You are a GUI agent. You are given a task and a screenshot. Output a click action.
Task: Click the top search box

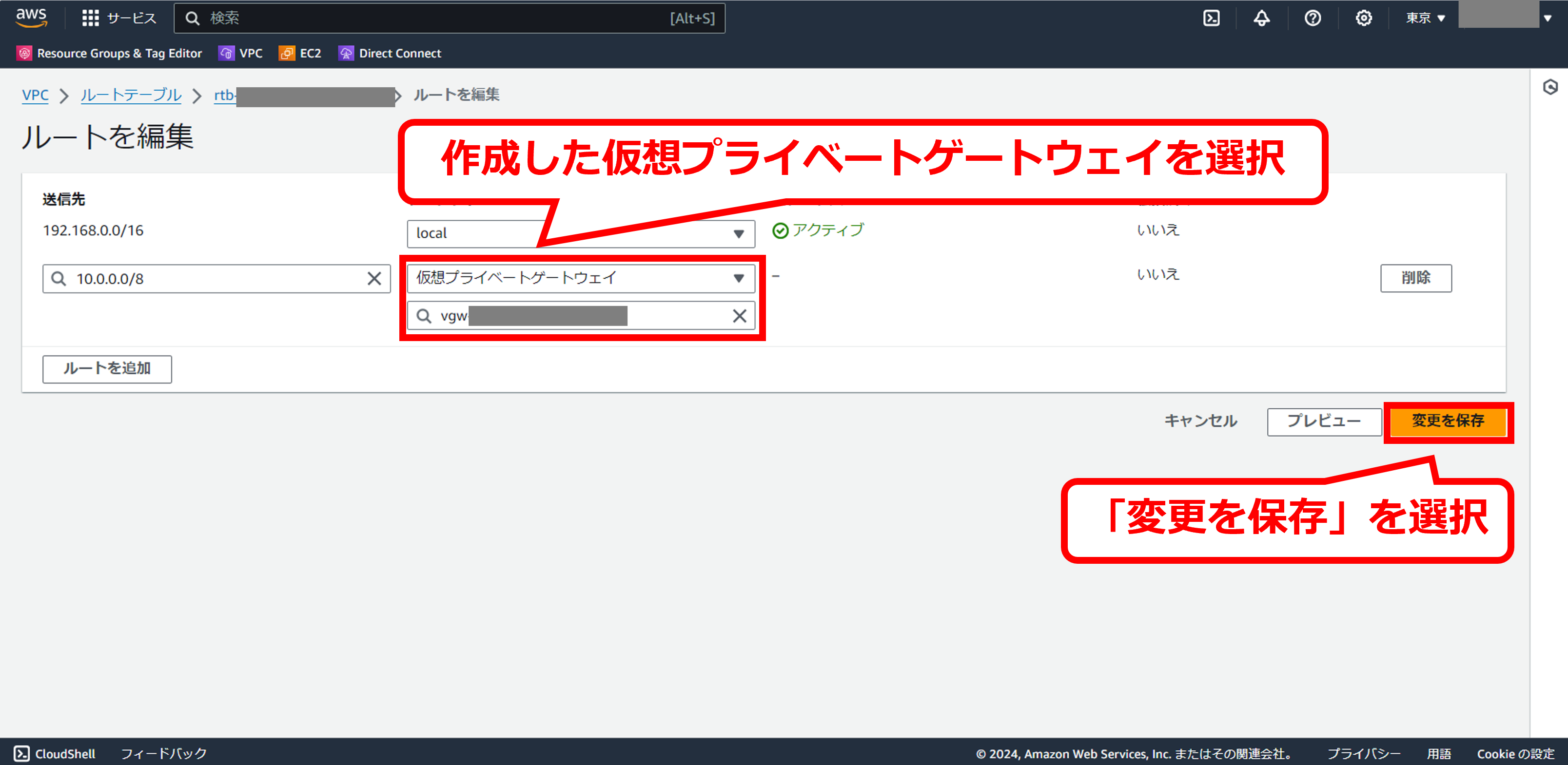tap(449, 18)
